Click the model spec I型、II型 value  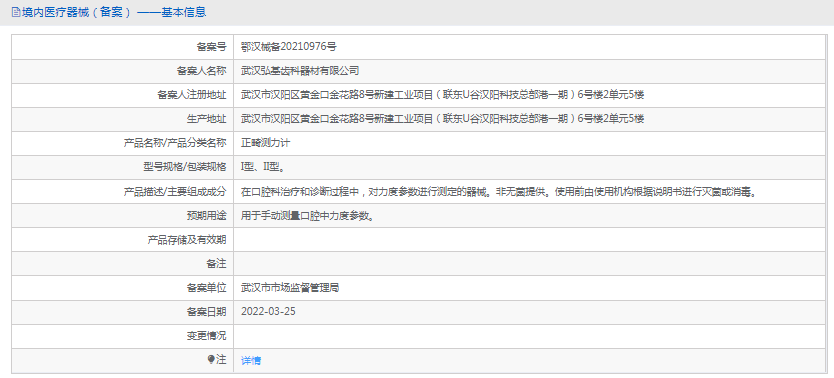click(263, 167)
